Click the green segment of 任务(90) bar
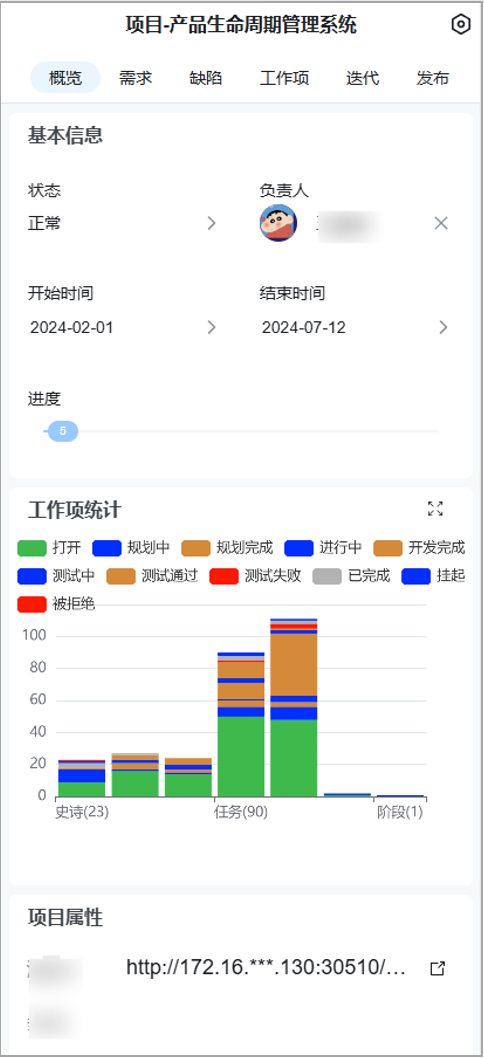This screenshot has height=1058, width=484. point(241,756)
